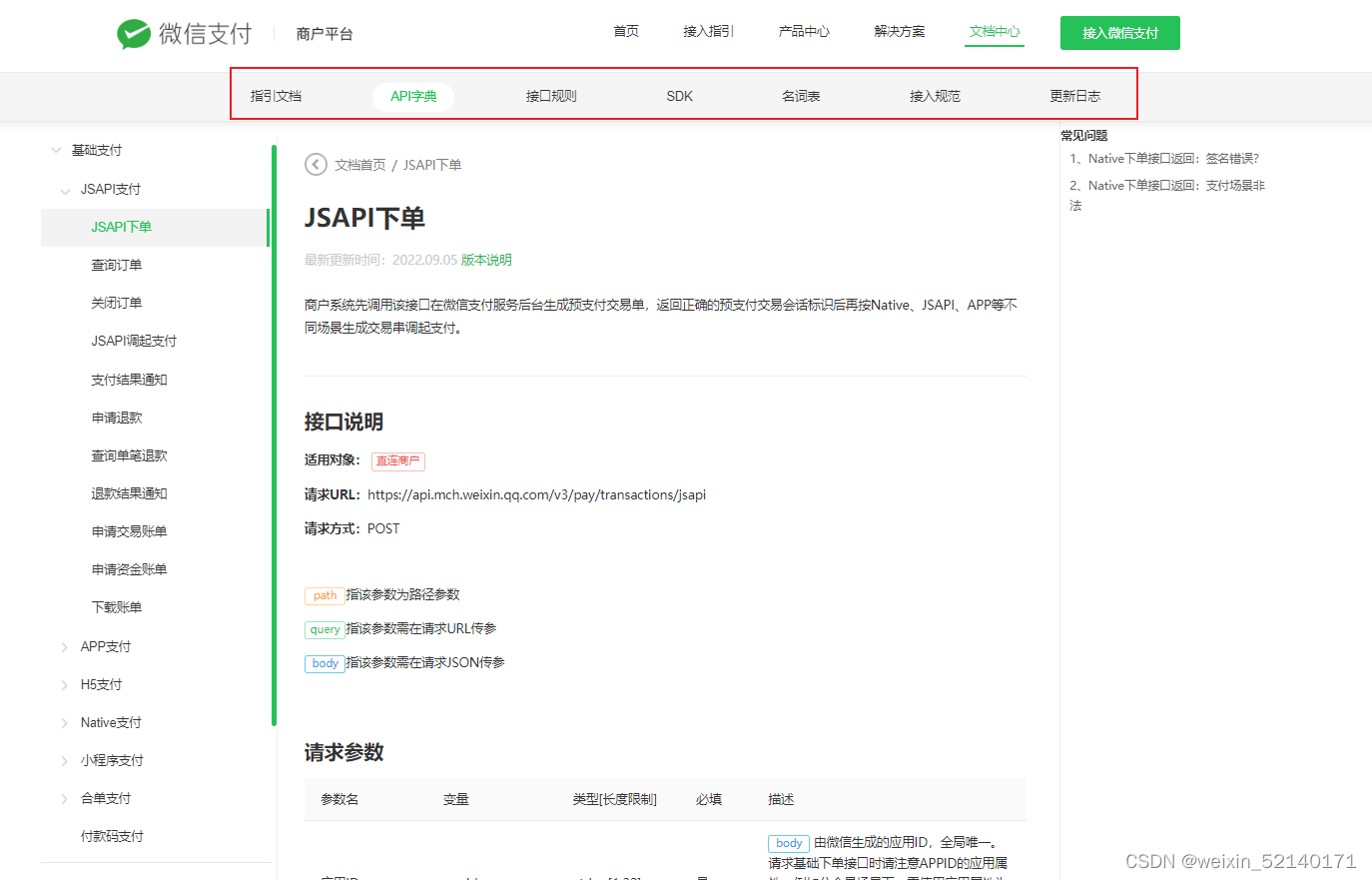Click the request URL api.mch.weixin.qq.com text
This screenshot has width=1372, height=880.
tap(536, 494)
